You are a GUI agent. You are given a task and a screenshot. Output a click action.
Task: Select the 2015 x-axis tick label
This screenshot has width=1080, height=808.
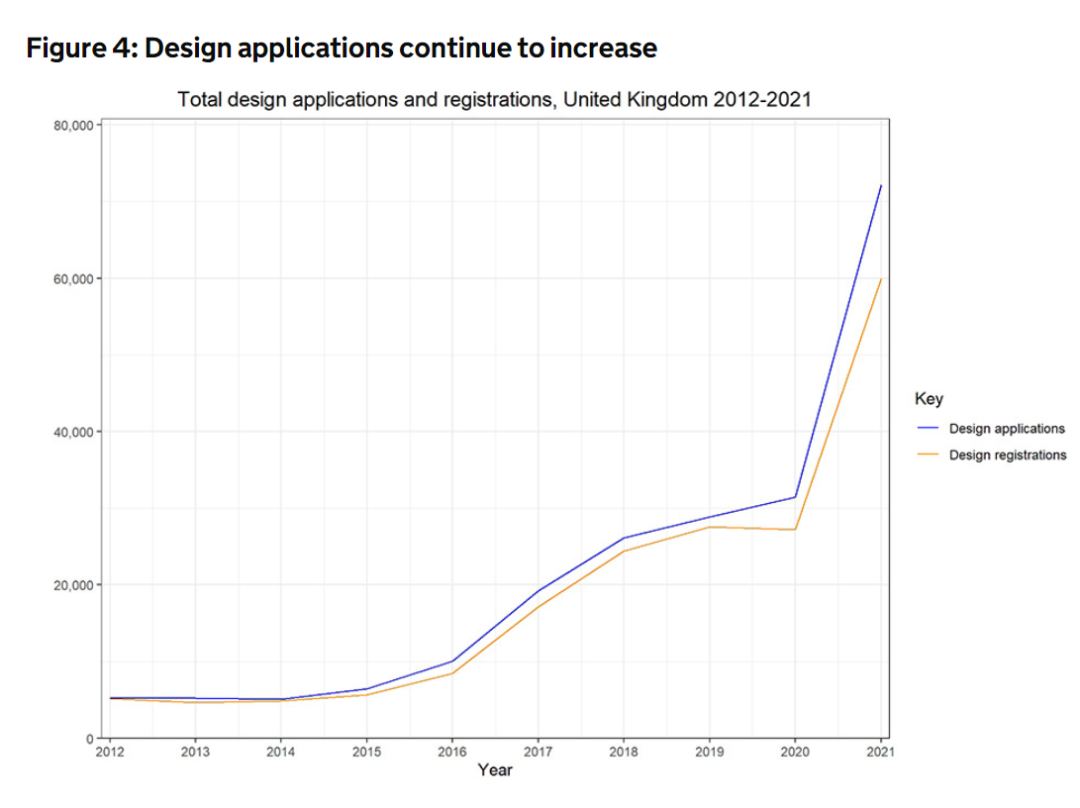pos(366,751)
